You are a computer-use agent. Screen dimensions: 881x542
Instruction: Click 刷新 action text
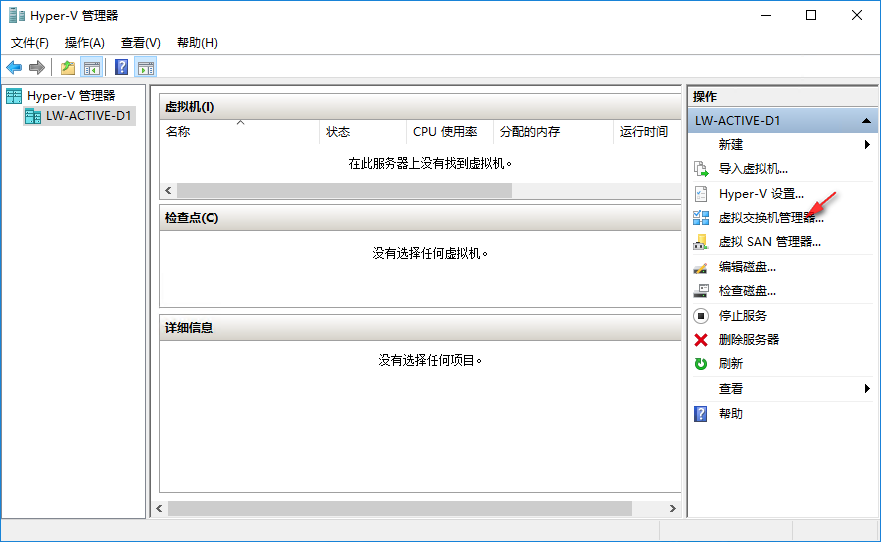click(730, 364)
